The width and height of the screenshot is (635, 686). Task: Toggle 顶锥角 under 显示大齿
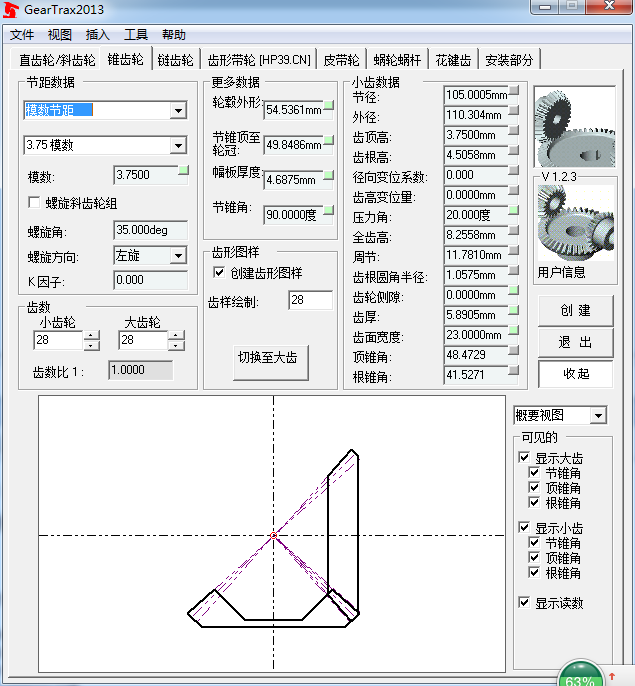click(534, 487)
